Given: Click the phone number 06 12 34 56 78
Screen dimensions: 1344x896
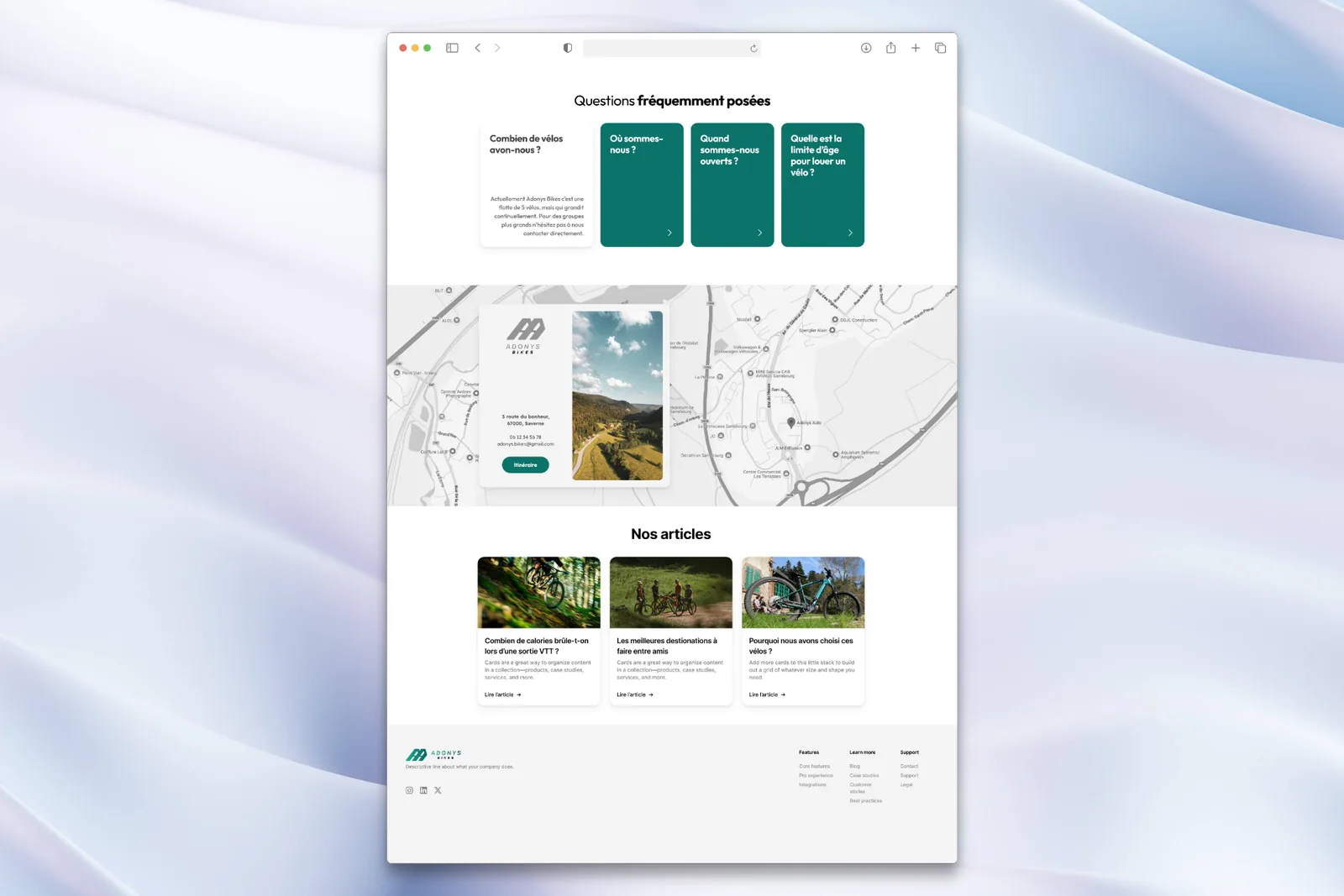Looking at the screenshot, I should (526, 437).
